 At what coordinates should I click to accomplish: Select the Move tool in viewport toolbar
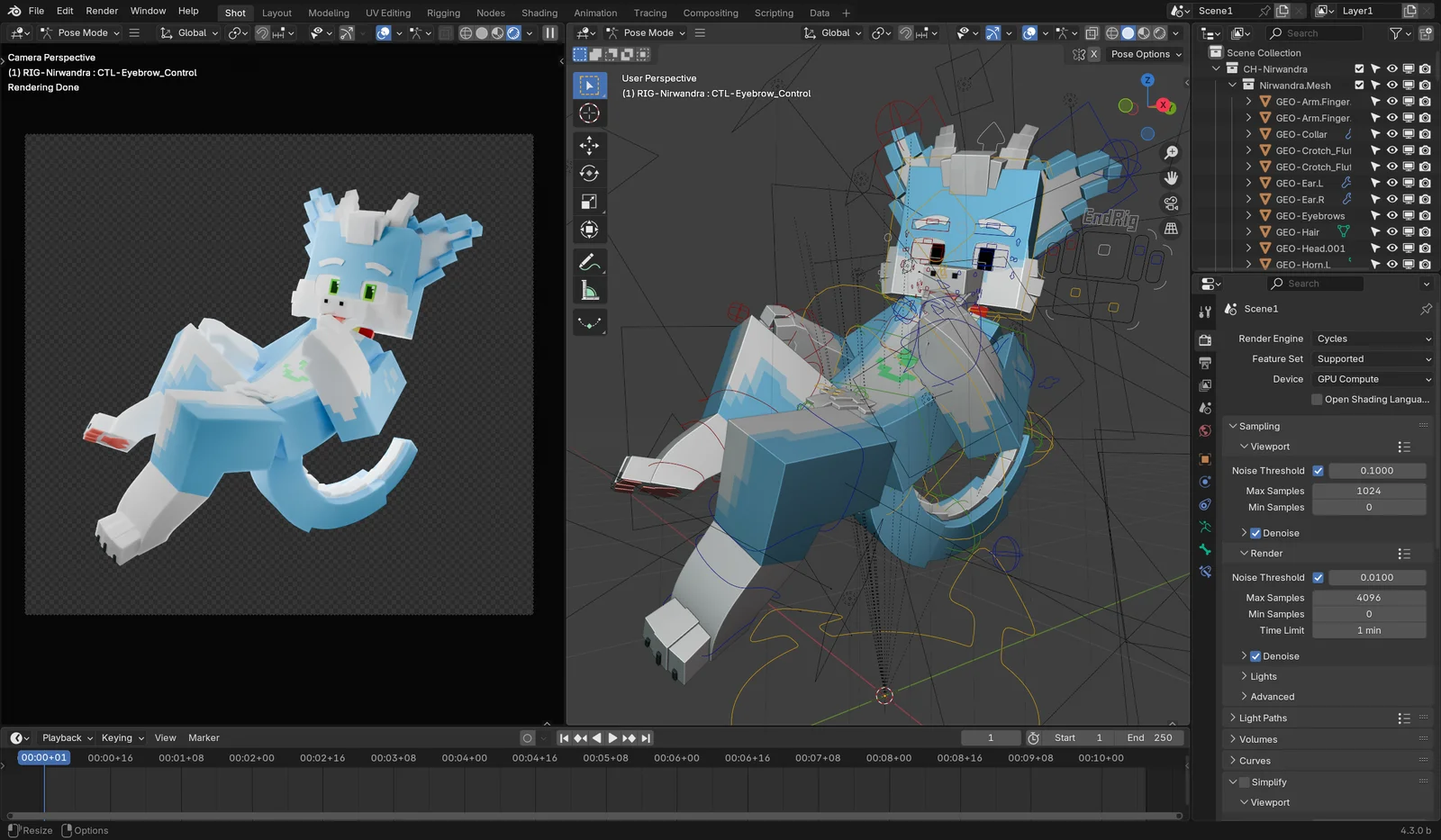click(589, 146)
